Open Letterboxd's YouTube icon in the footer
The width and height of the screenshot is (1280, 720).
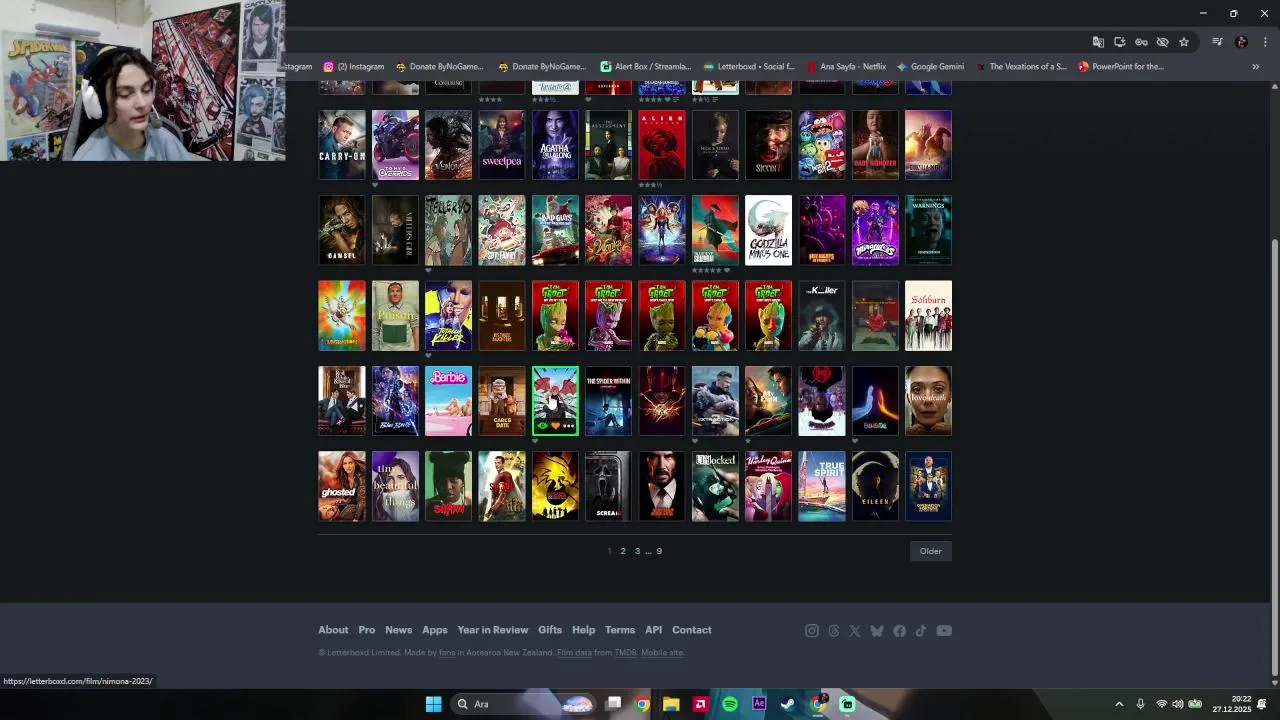tap(944, 631)
